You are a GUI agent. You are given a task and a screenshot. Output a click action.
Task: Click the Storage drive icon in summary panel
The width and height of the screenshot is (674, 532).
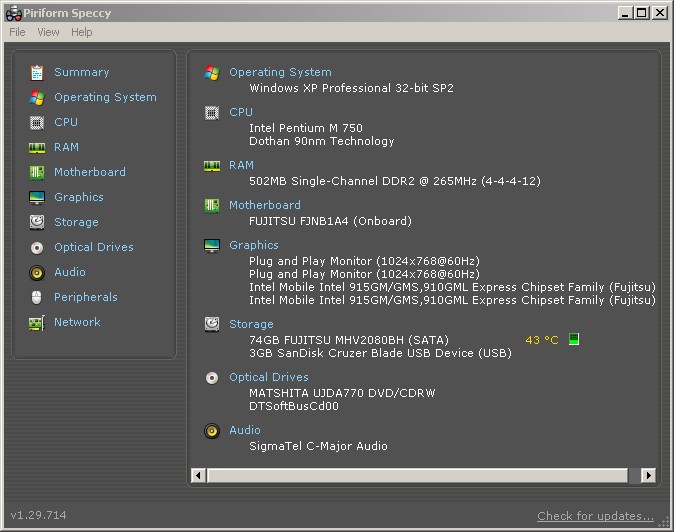pyautogui.click(x=212, y=324)
